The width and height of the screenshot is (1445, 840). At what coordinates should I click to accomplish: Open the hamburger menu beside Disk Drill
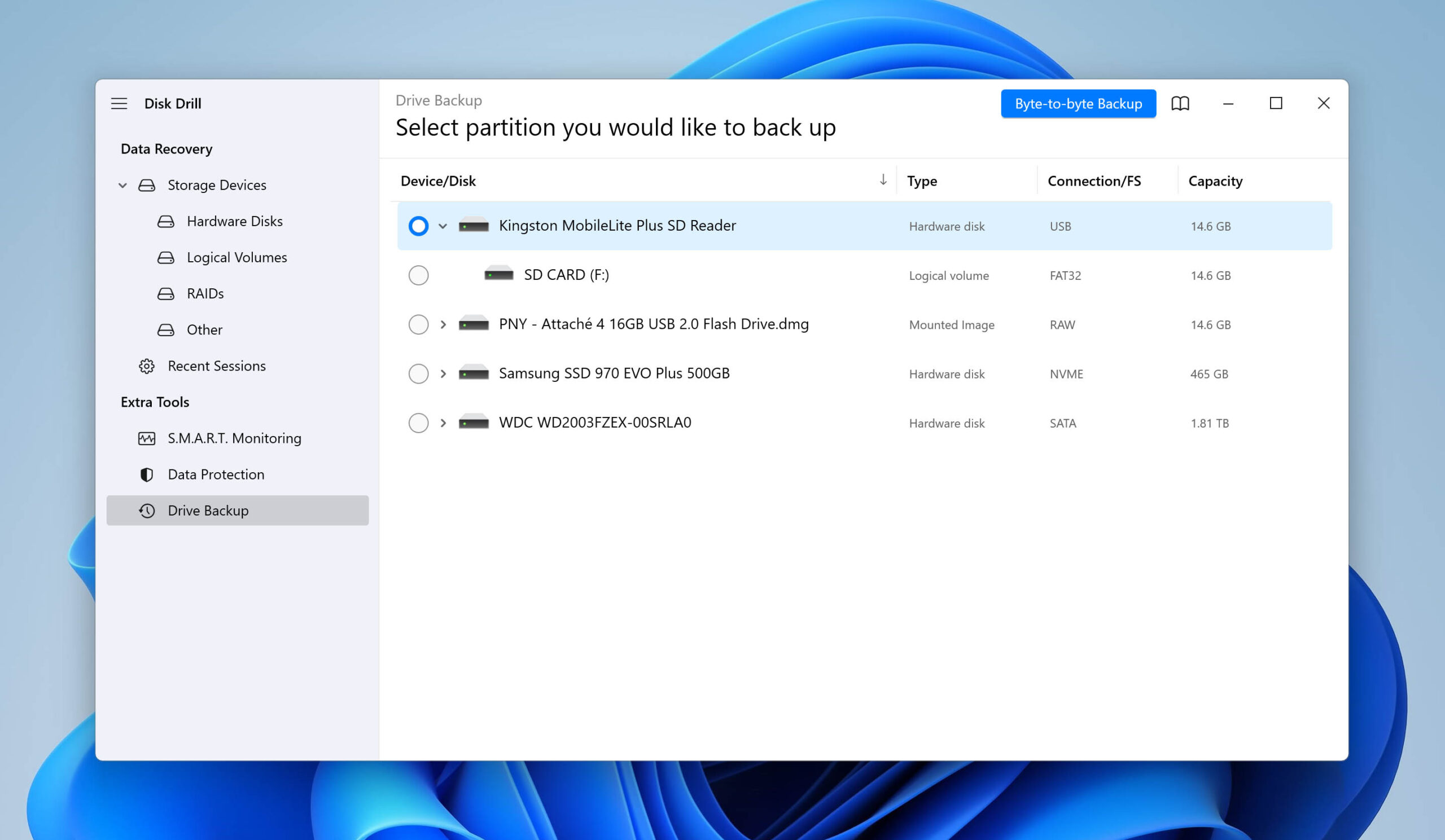119,103
